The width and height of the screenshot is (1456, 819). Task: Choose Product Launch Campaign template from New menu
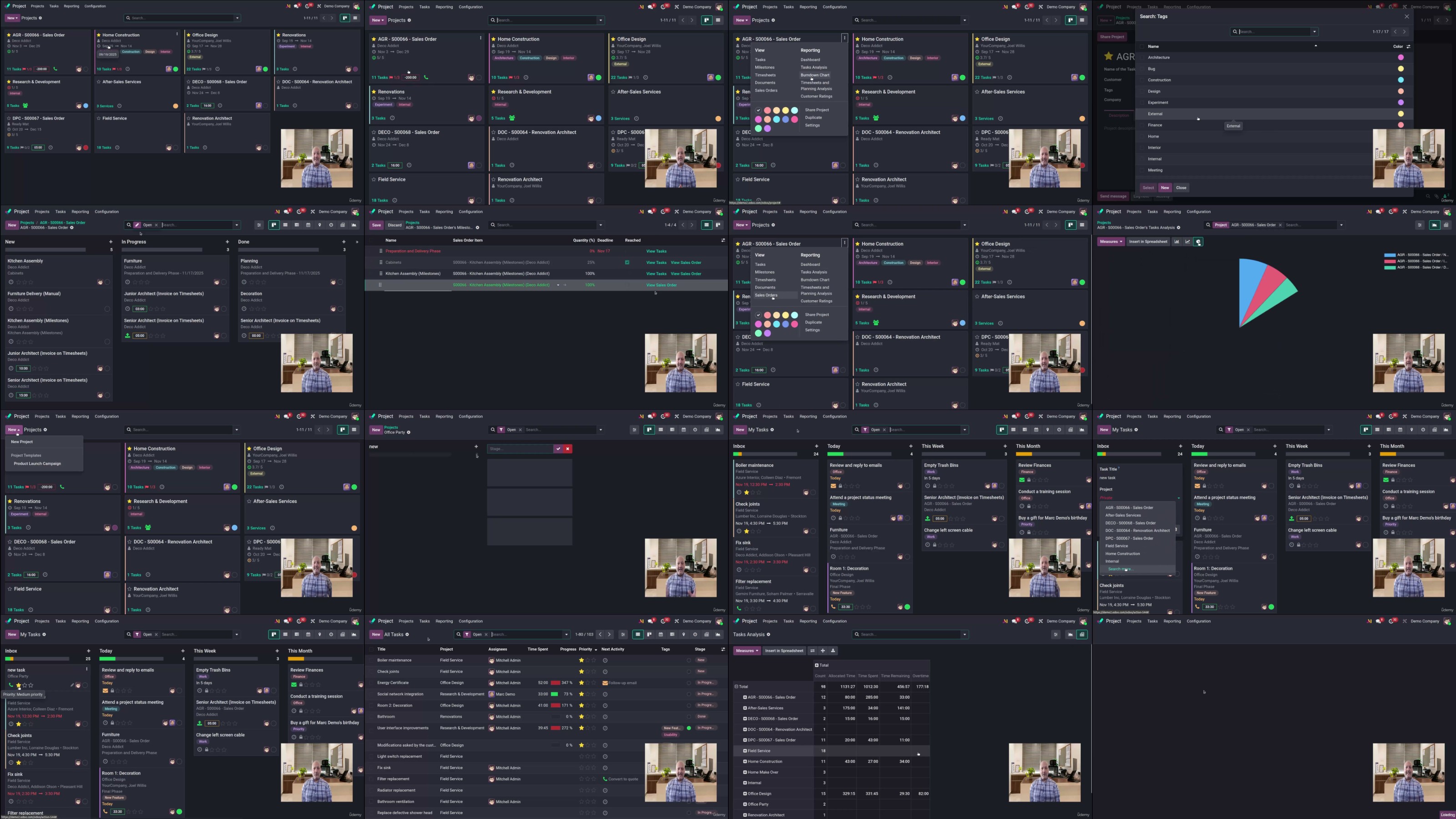point(37,464)
